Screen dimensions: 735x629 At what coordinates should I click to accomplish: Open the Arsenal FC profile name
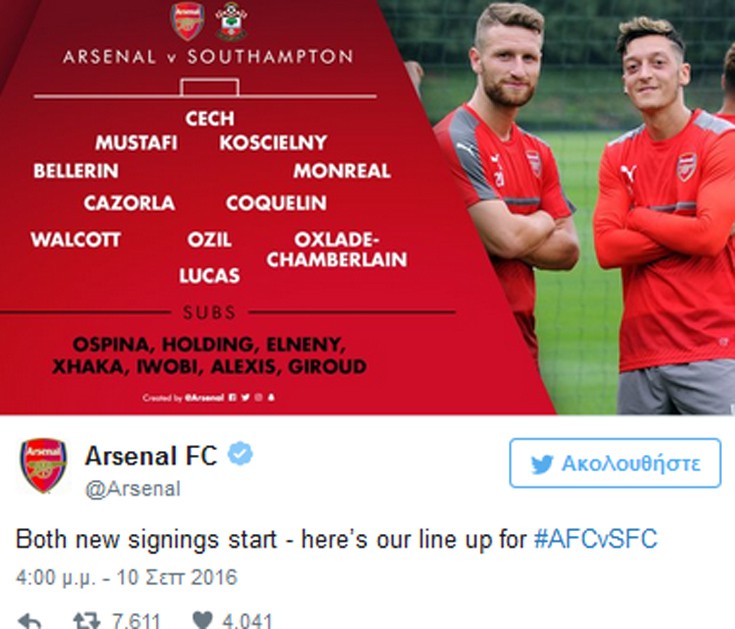[x=150, y=457]
